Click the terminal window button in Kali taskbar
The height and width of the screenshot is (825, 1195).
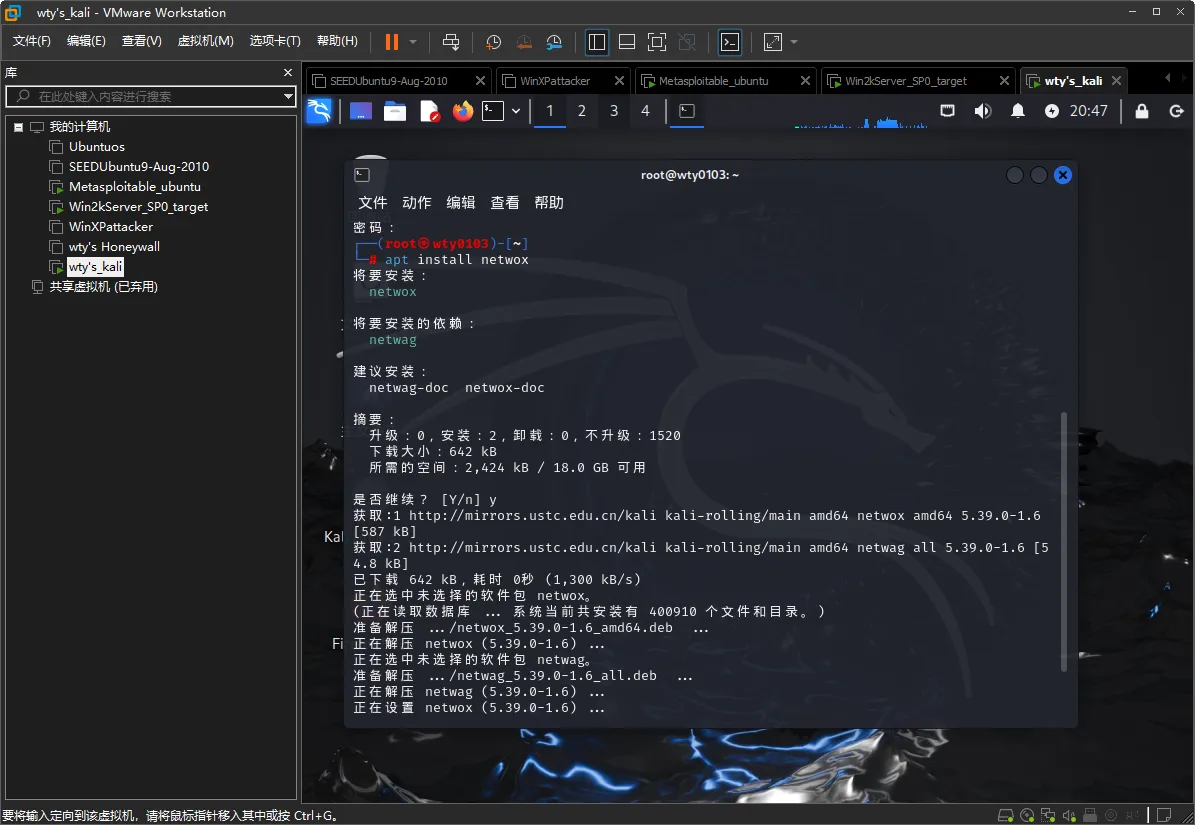coord(687,111)
